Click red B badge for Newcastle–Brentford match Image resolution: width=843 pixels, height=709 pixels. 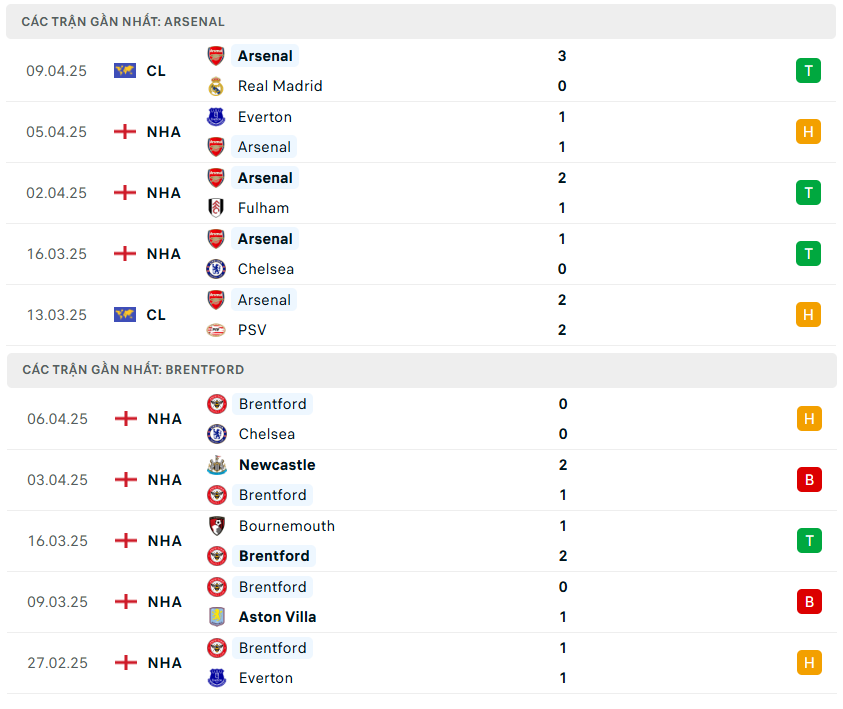coord(809,480)
